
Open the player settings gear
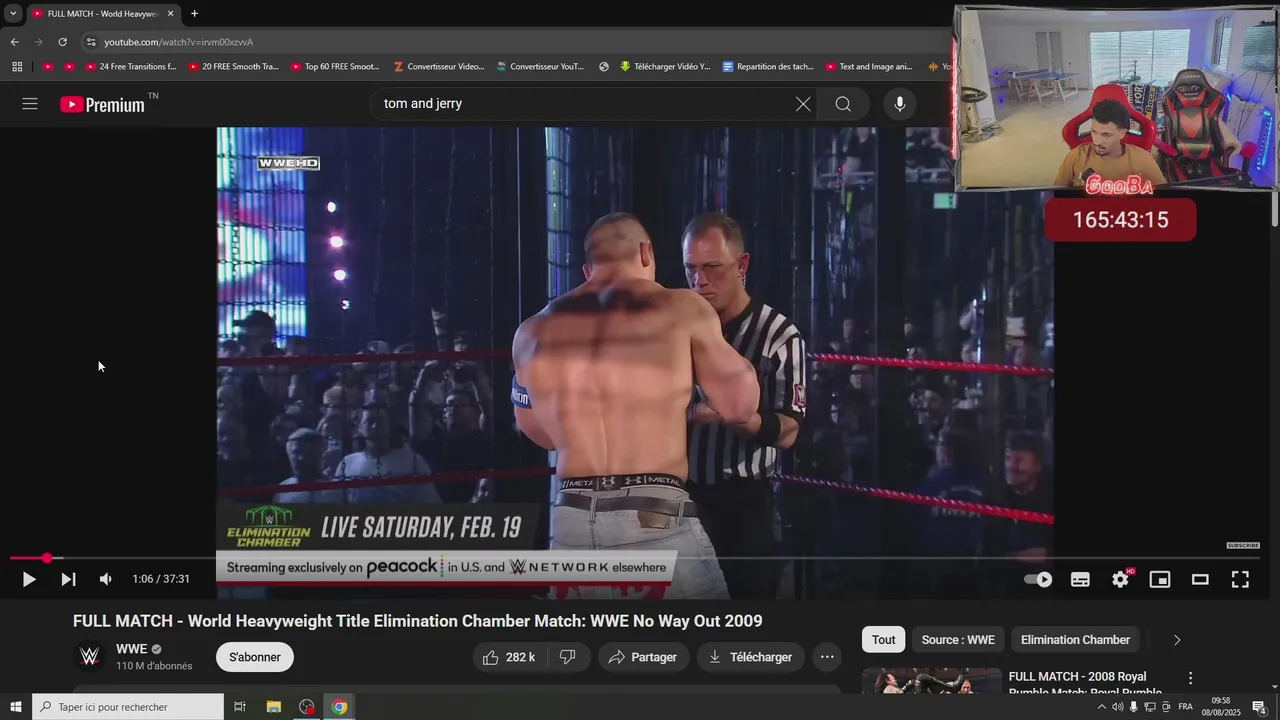pyautogui.click(x=1121, y=579)
